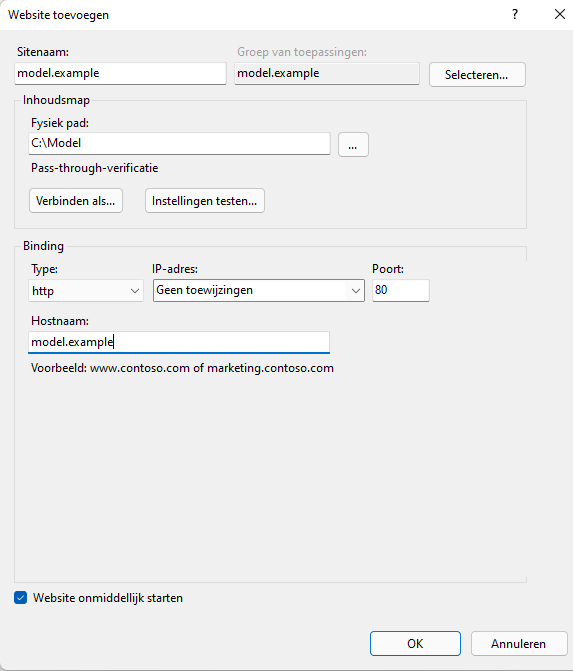Click the Selecteren... button
Viewport: 573px width, 671px height.
point(477,75)
